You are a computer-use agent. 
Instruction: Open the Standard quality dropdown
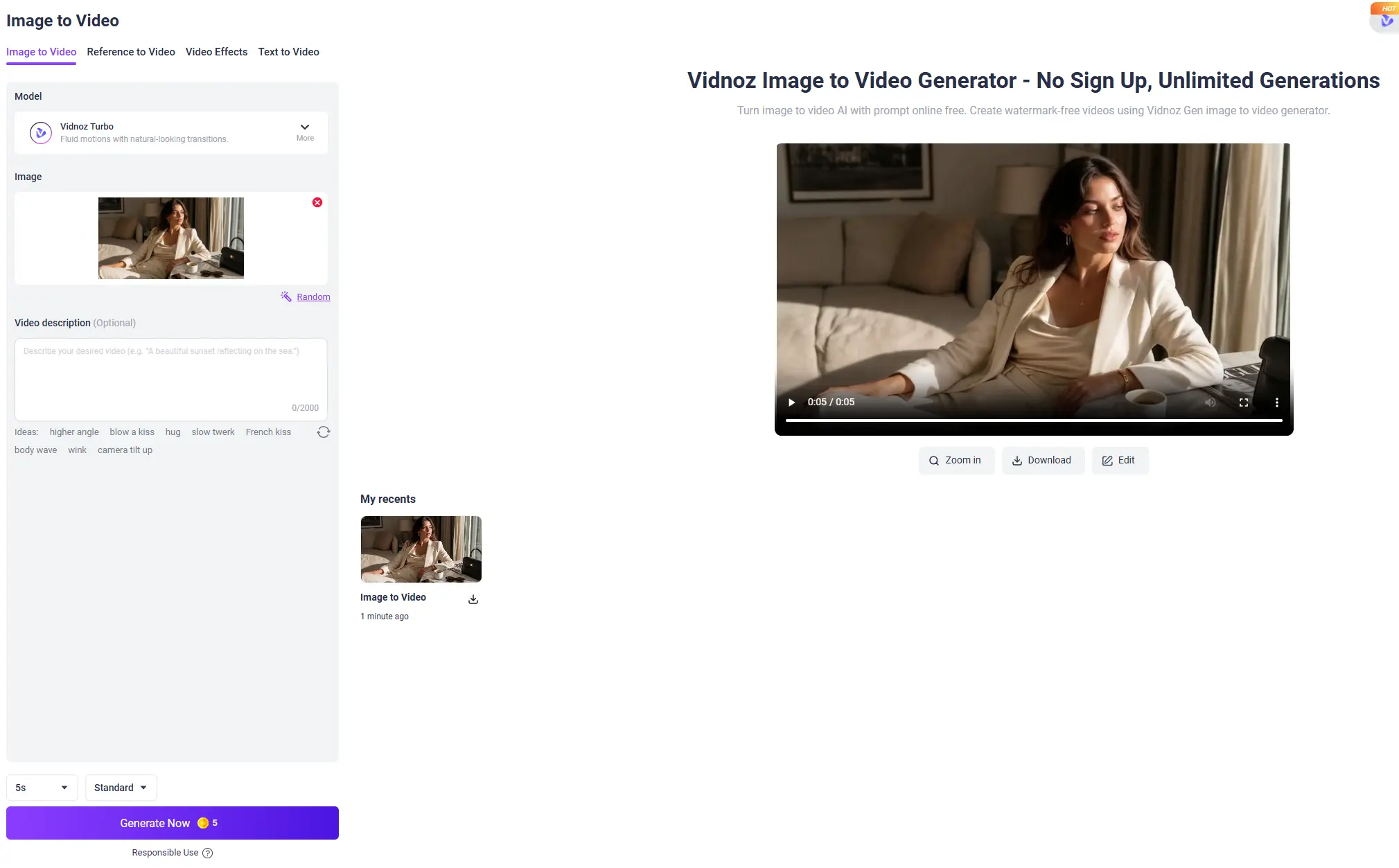pos(121,788)
